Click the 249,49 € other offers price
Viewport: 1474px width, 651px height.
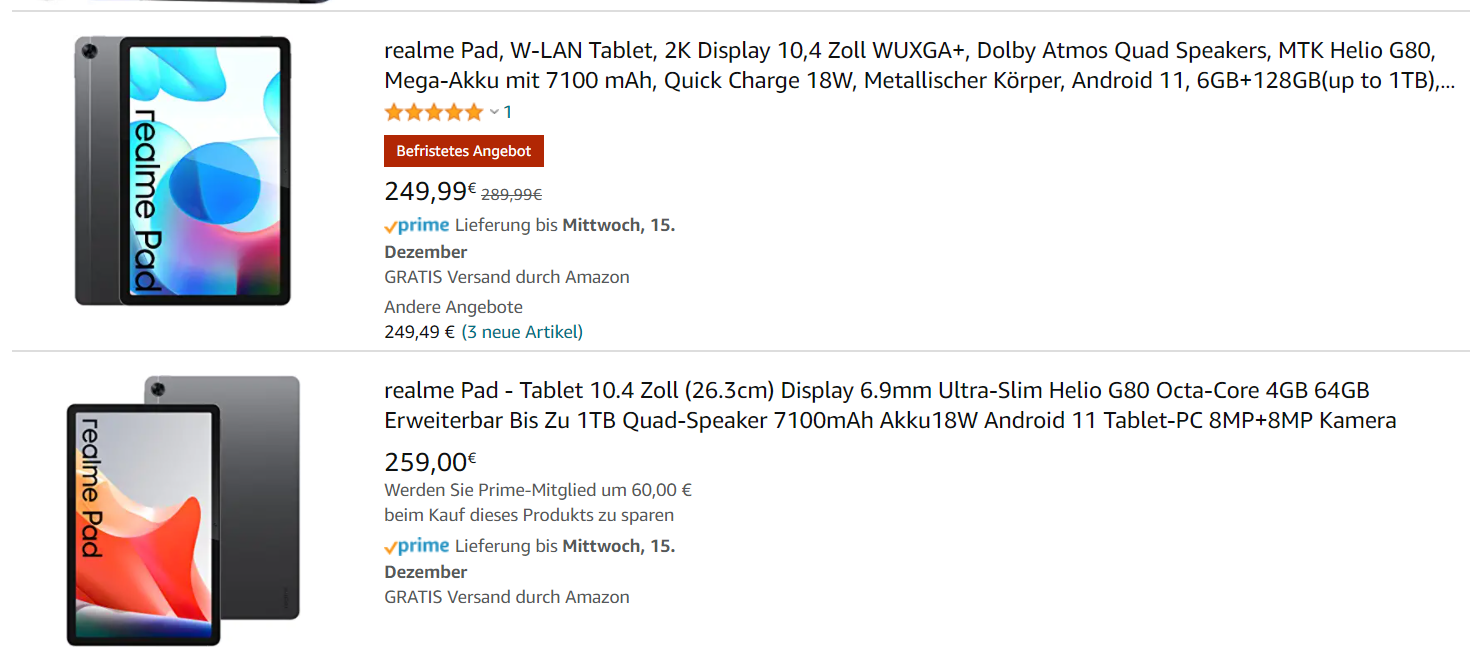(419, 332)
